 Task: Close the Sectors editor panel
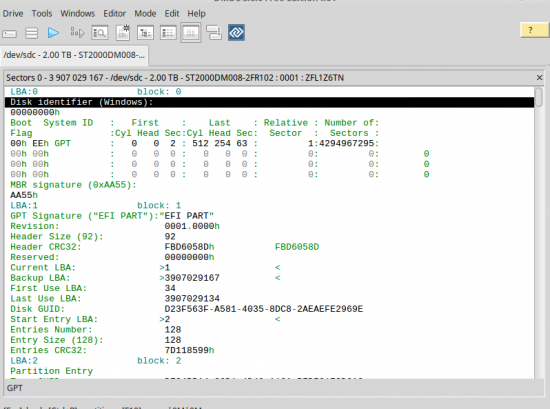pos(539,78)
